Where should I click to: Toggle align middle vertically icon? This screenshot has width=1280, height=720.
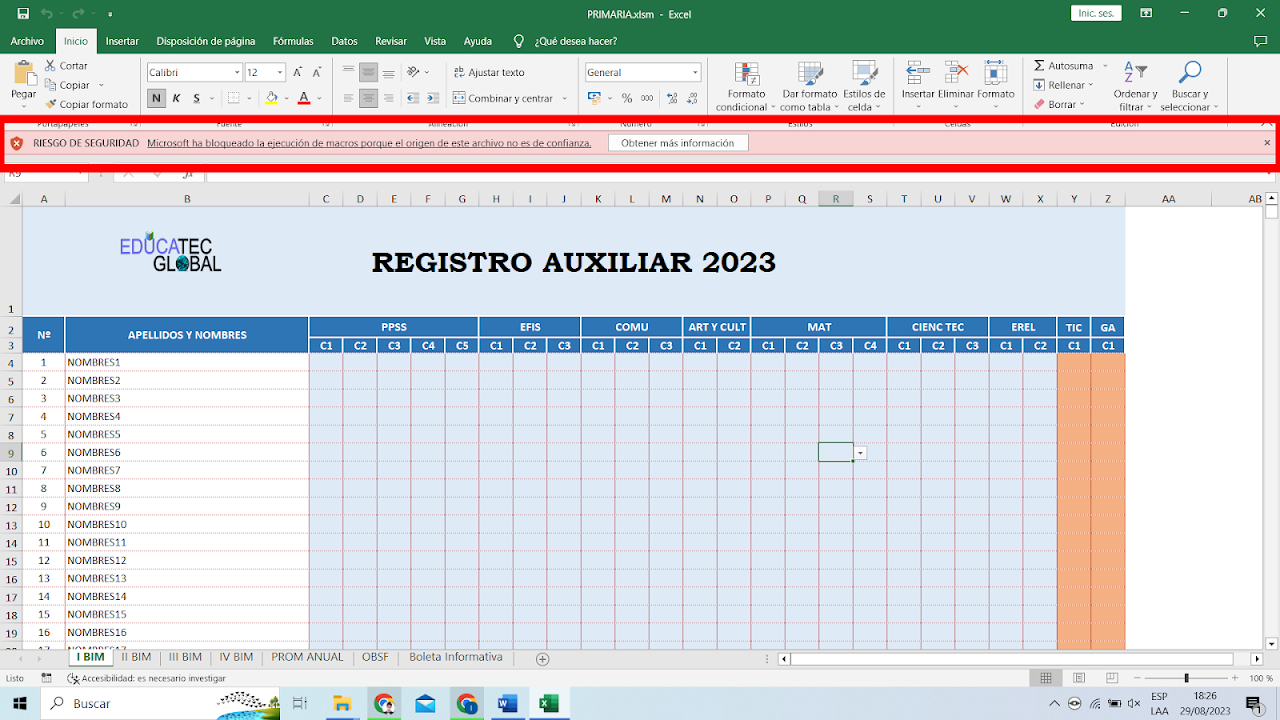(368, 72)
